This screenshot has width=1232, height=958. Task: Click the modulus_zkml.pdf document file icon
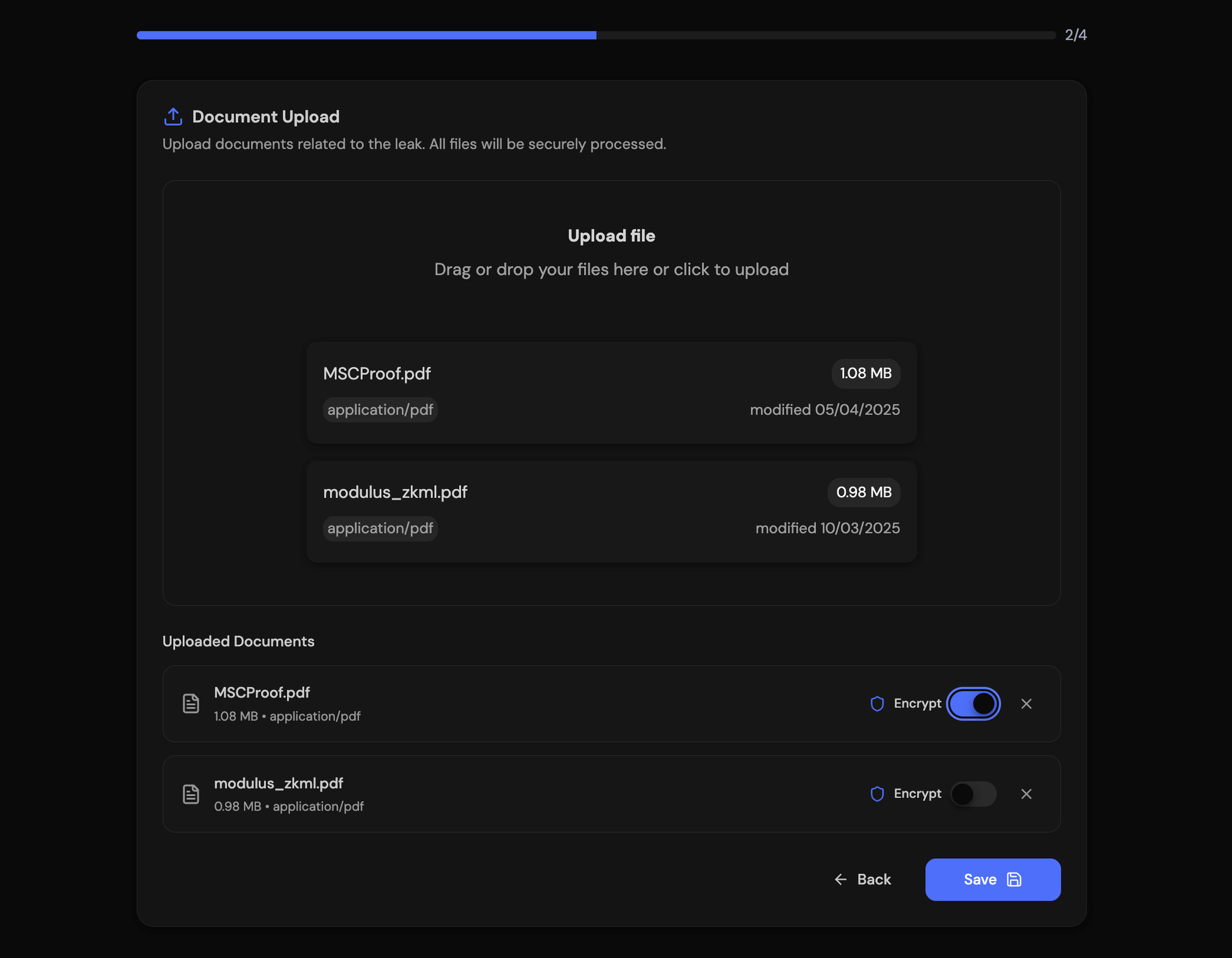tap(191, 794)
